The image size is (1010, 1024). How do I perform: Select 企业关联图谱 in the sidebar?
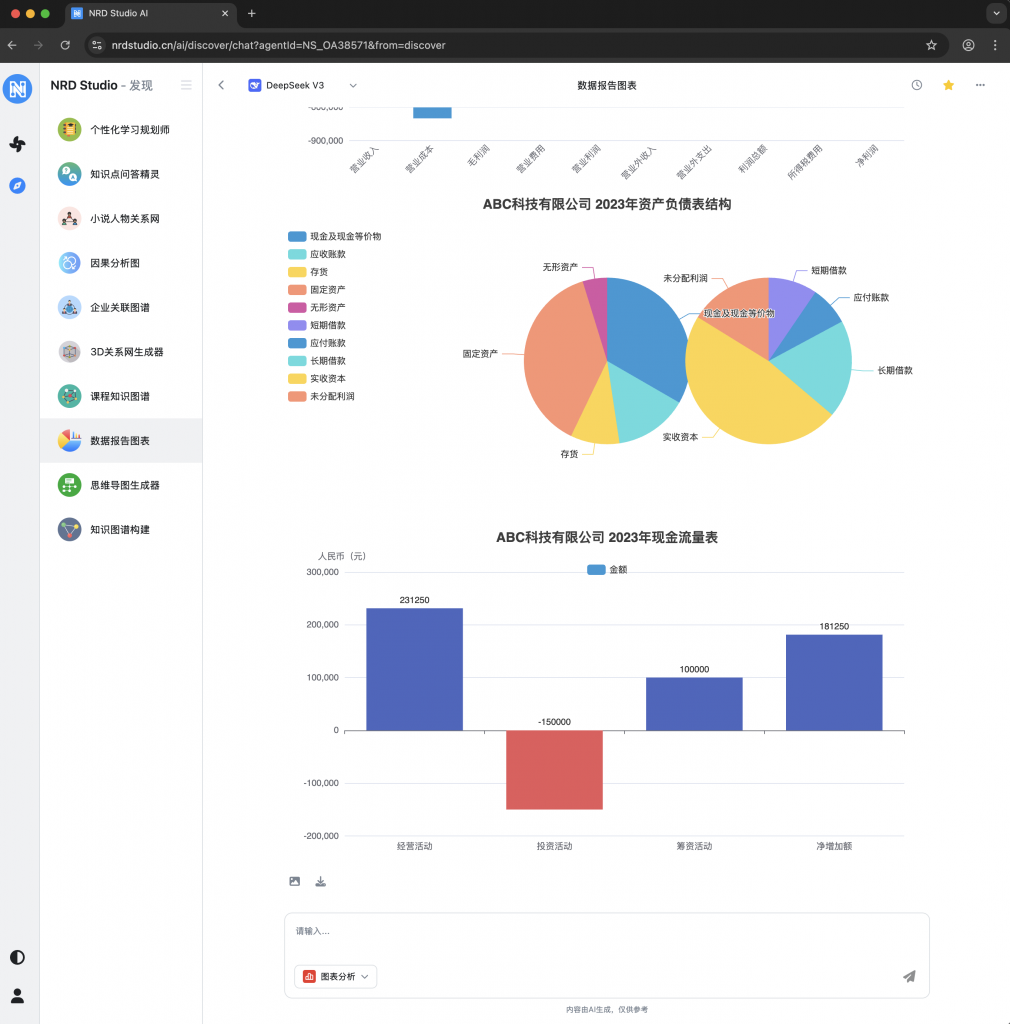[x=119, y=308]
